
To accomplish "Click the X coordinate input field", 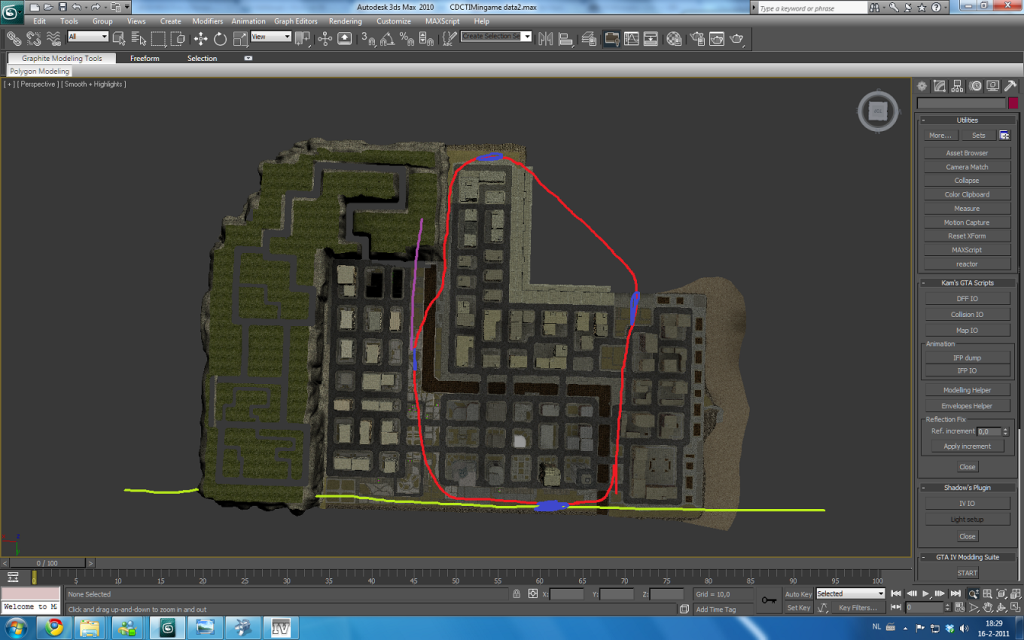I will pyautogui.click(x=566, y=594).
